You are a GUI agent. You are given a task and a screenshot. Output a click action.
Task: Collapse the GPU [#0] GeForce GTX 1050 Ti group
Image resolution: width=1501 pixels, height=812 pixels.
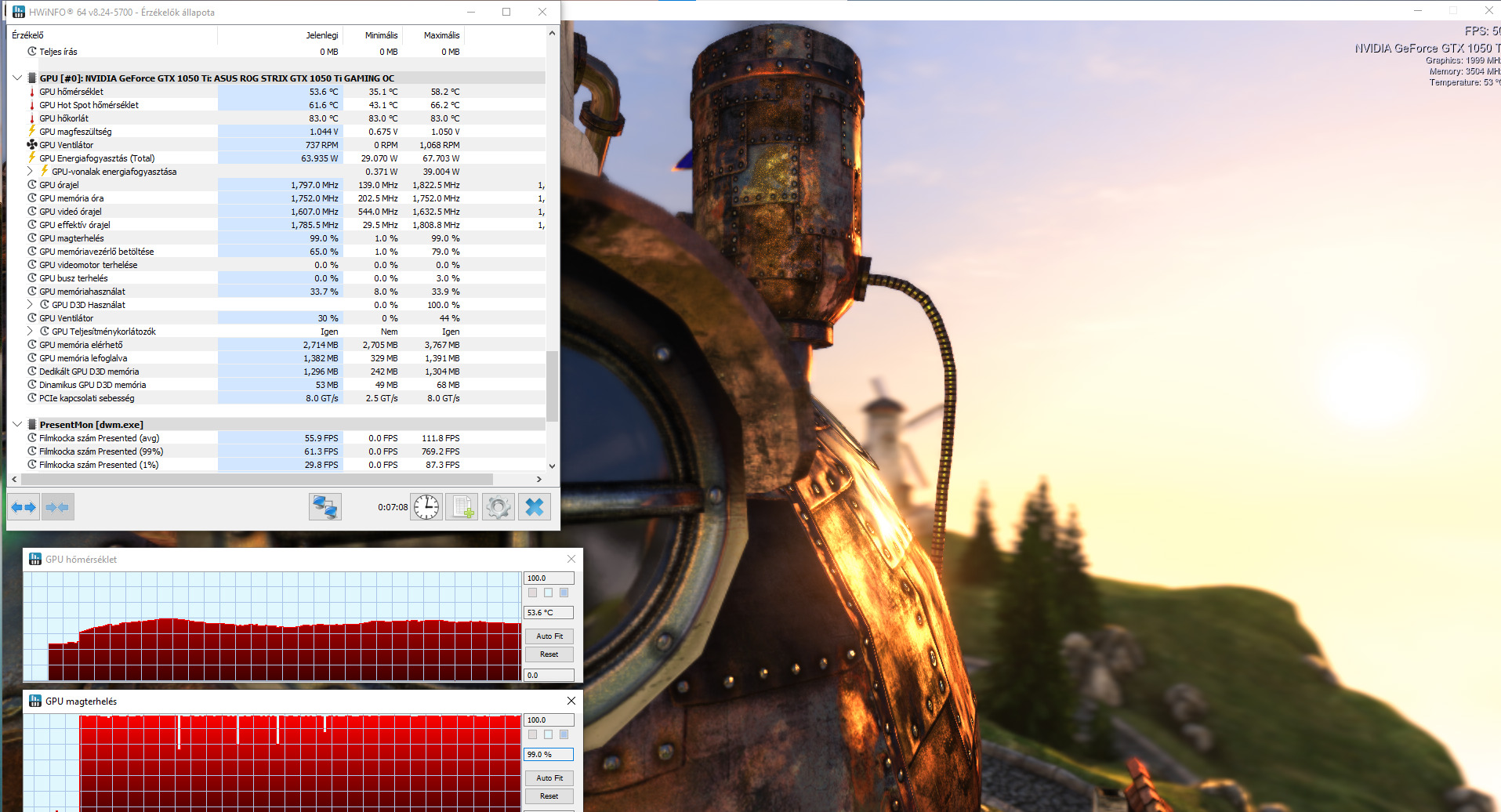coord(17,78)
